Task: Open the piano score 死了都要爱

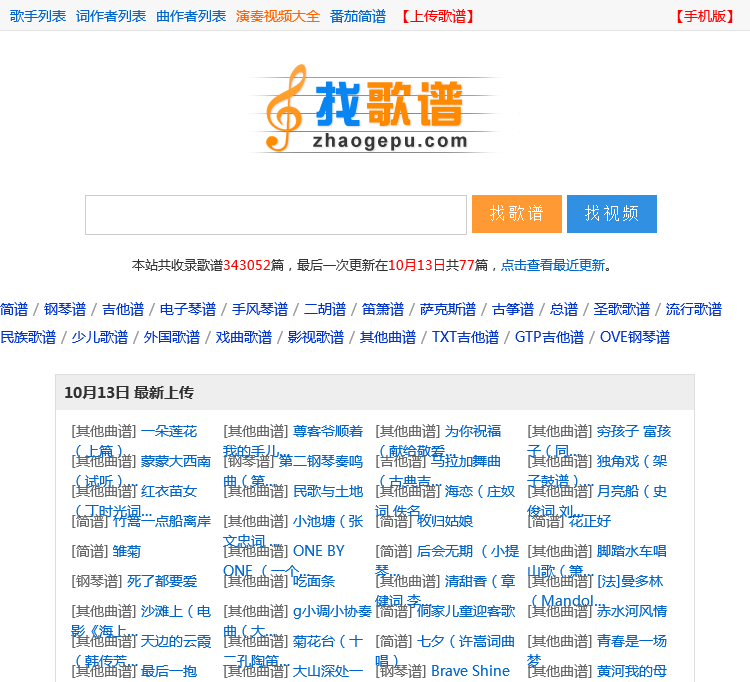Action: (x=162, y=581)
